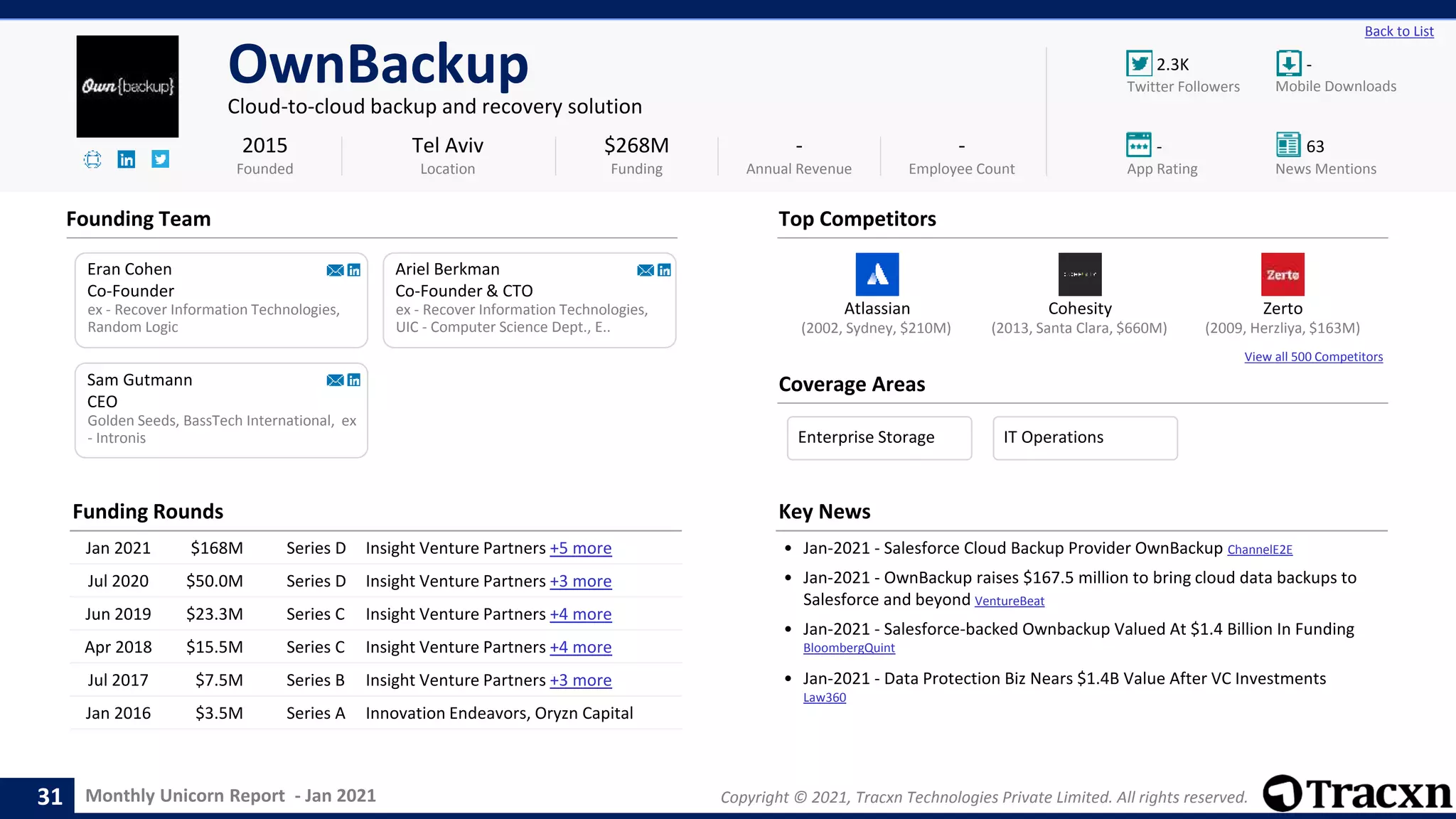Email Eran Cohen via envelope icon
This screenshot has height=819, width=1456.
point(335,270)
